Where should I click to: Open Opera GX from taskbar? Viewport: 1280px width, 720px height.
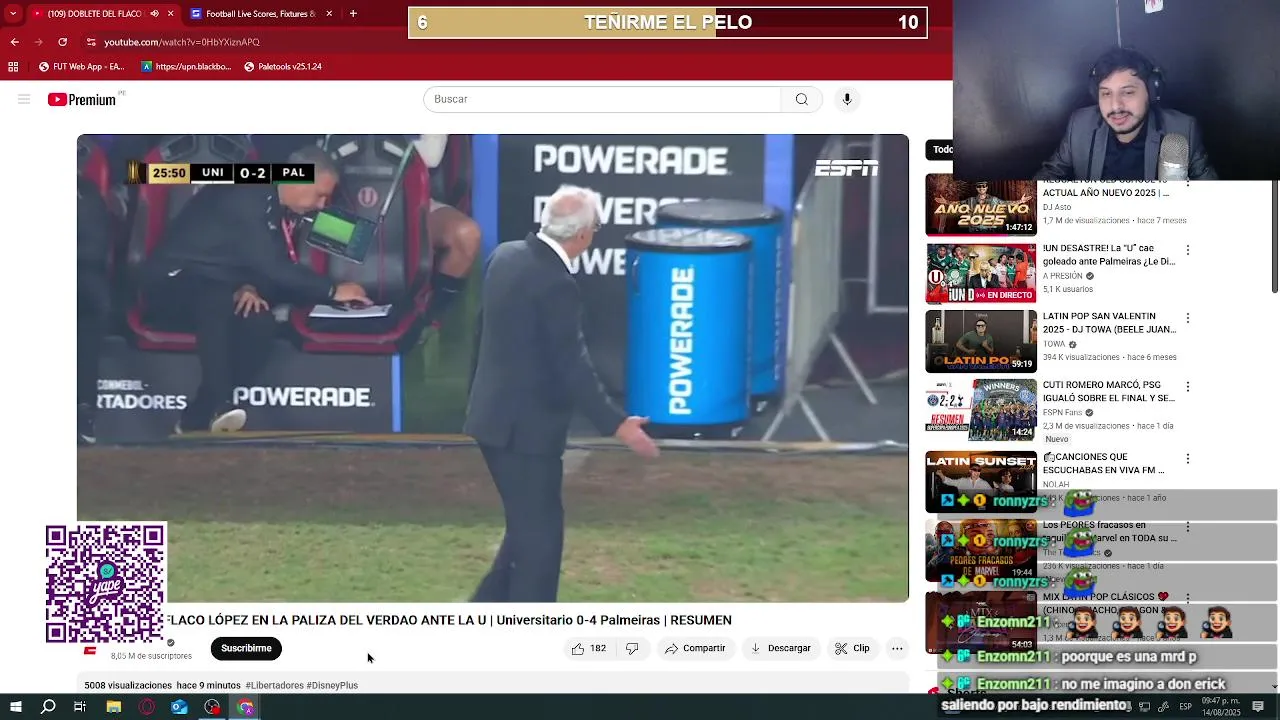click(146, 707)
